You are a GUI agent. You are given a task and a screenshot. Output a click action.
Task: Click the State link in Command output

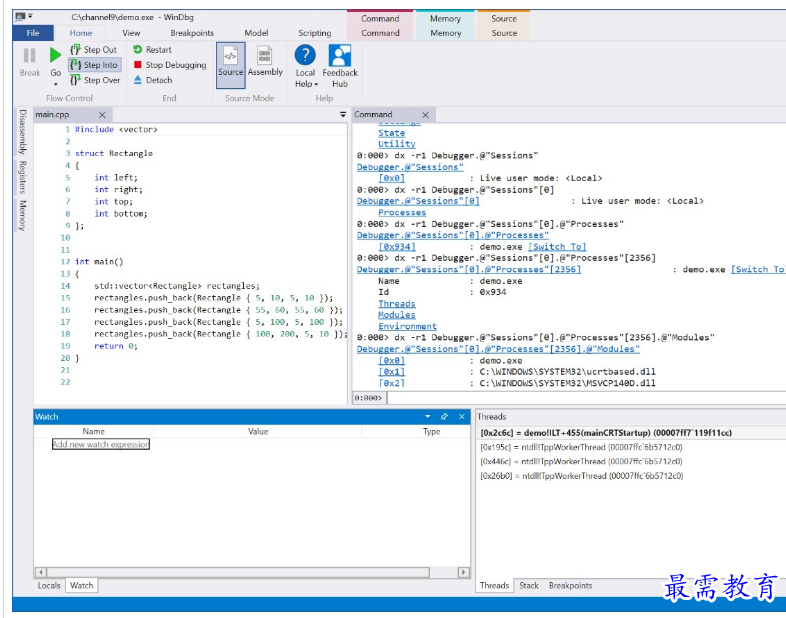[x=391, y=133]
